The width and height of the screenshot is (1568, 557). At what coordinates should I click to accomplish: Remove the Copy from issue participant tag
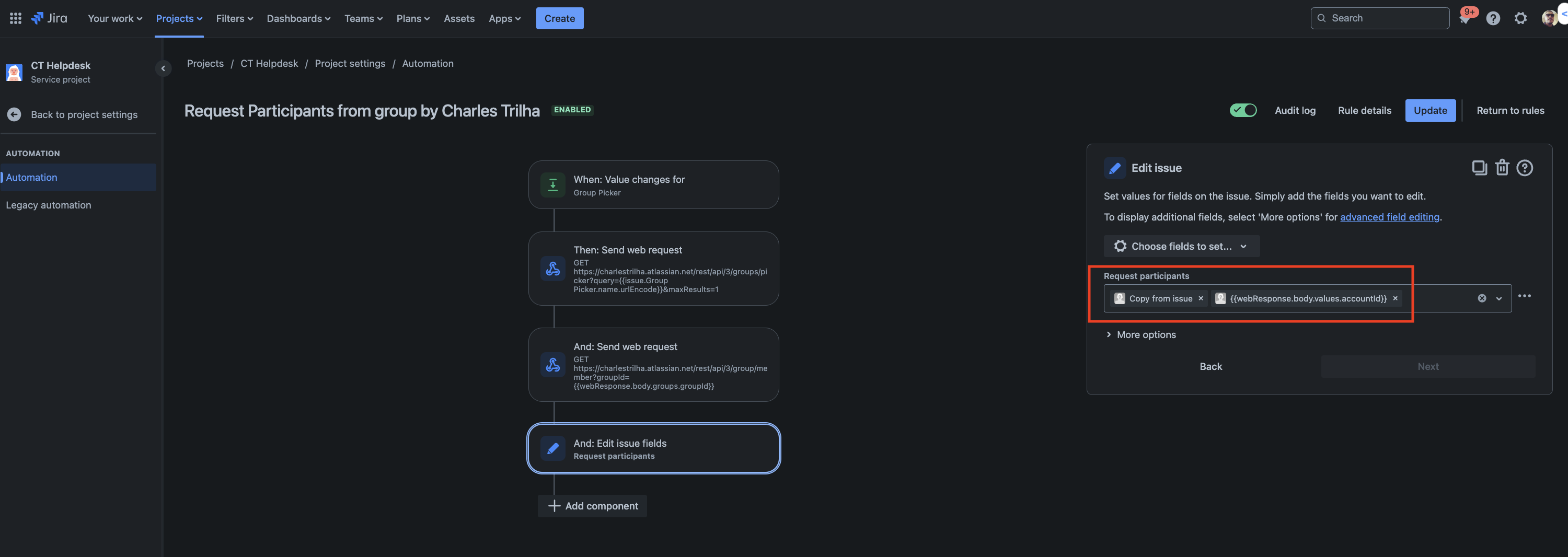pyautogui.click(x=1201, y=298)
